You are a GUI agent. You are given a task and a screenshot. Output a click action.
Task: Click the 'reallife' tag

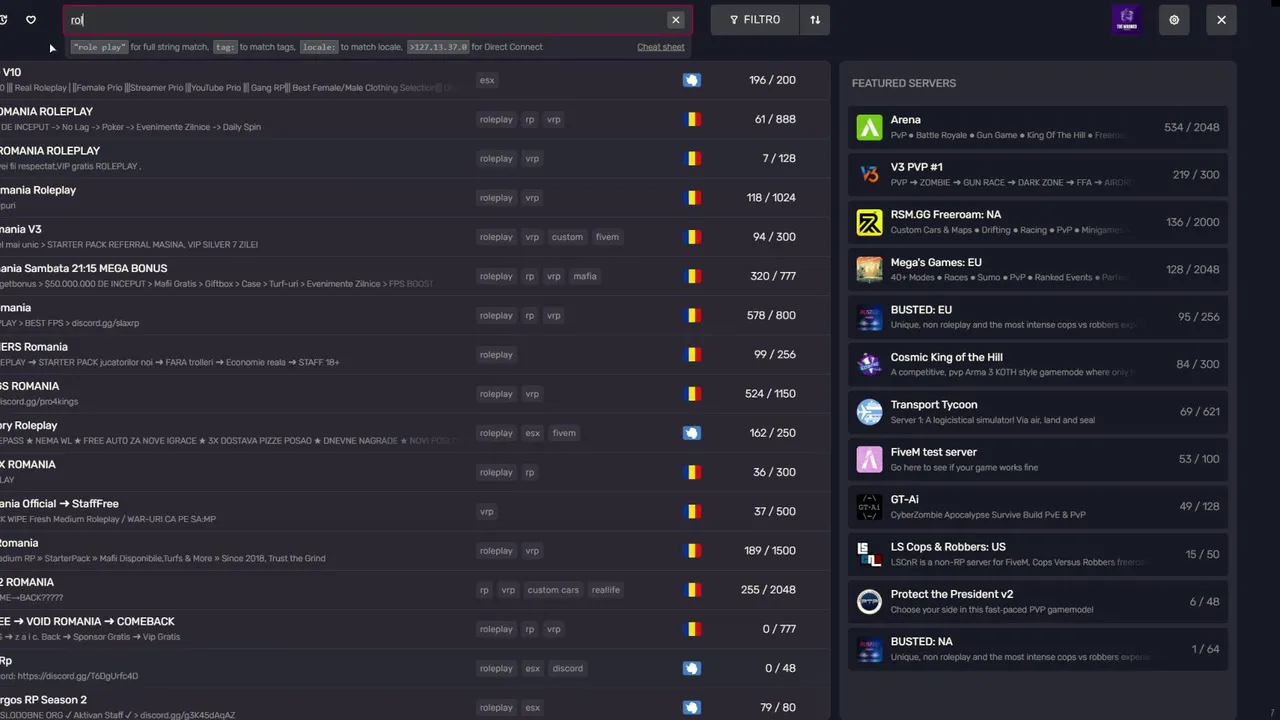tap(605, 590)
